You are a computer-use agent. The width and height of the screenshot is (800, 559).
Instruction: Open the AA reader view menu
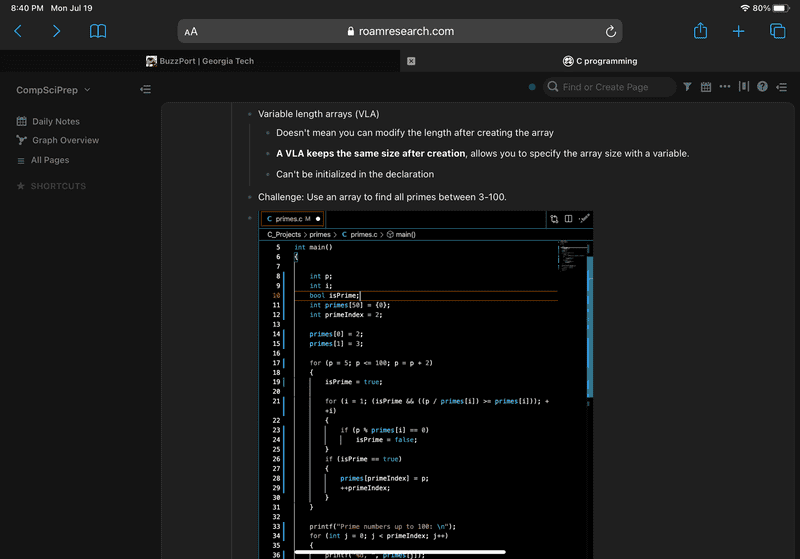click(191, 32)
